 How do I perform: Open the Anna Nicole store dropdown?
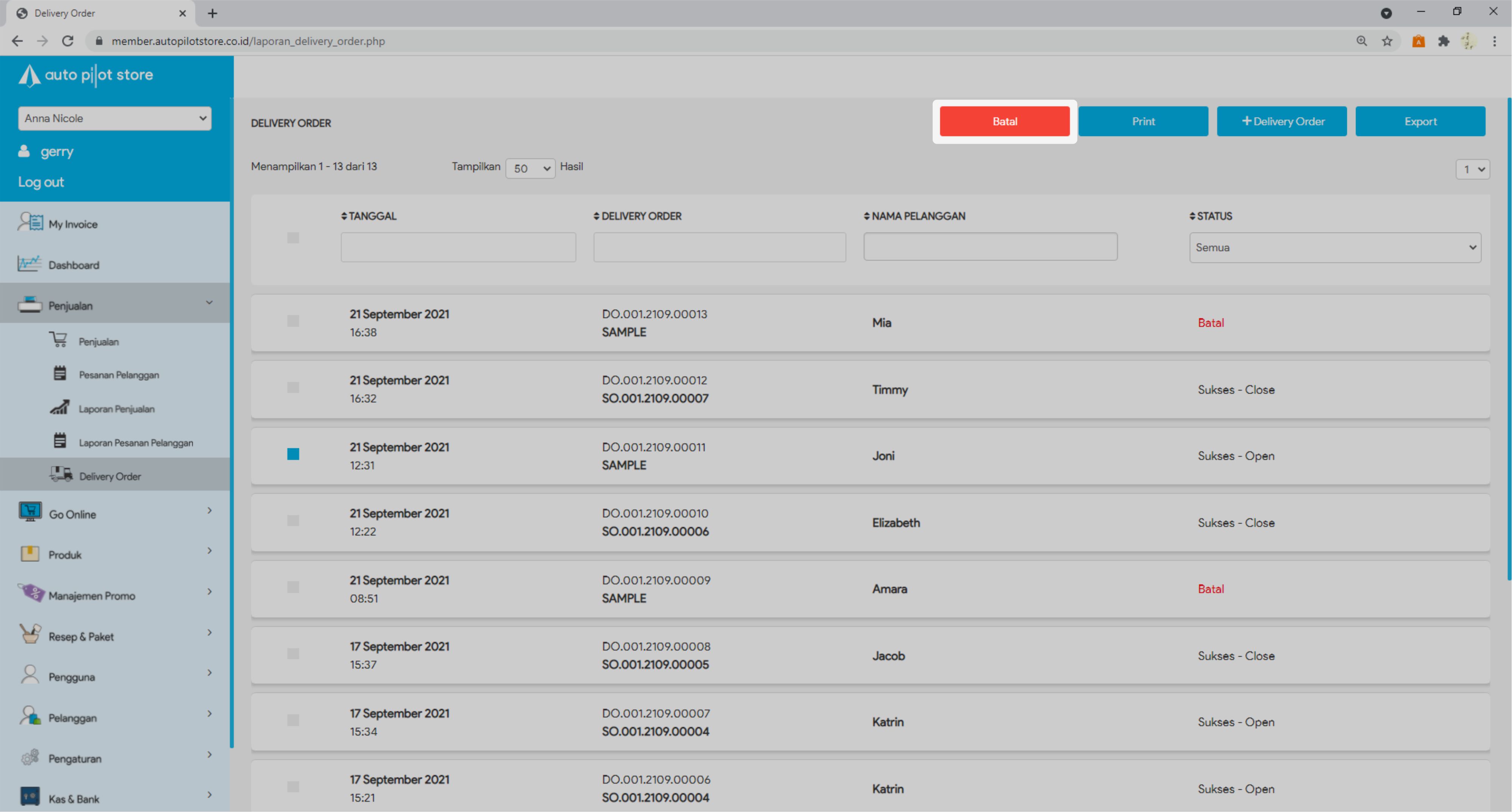115,119
